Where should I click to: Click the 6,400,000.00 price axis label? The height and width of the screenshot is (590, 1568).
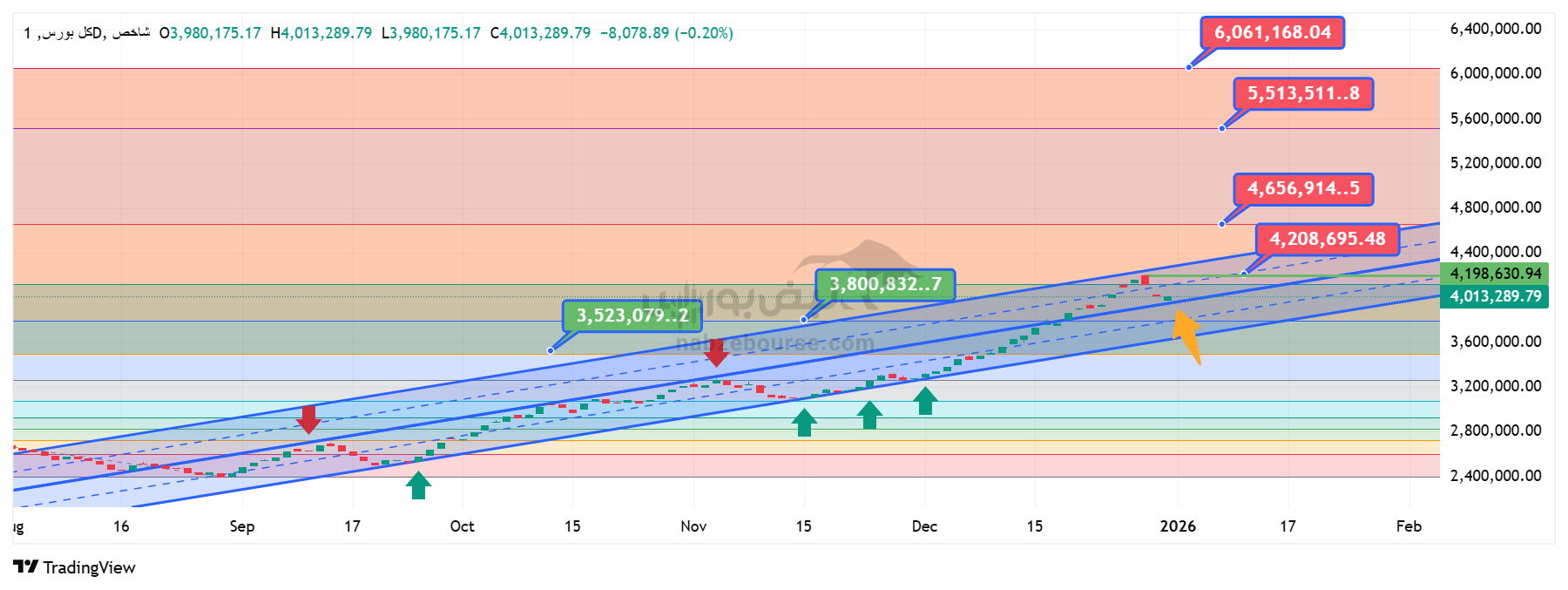tap(1495, 29)
